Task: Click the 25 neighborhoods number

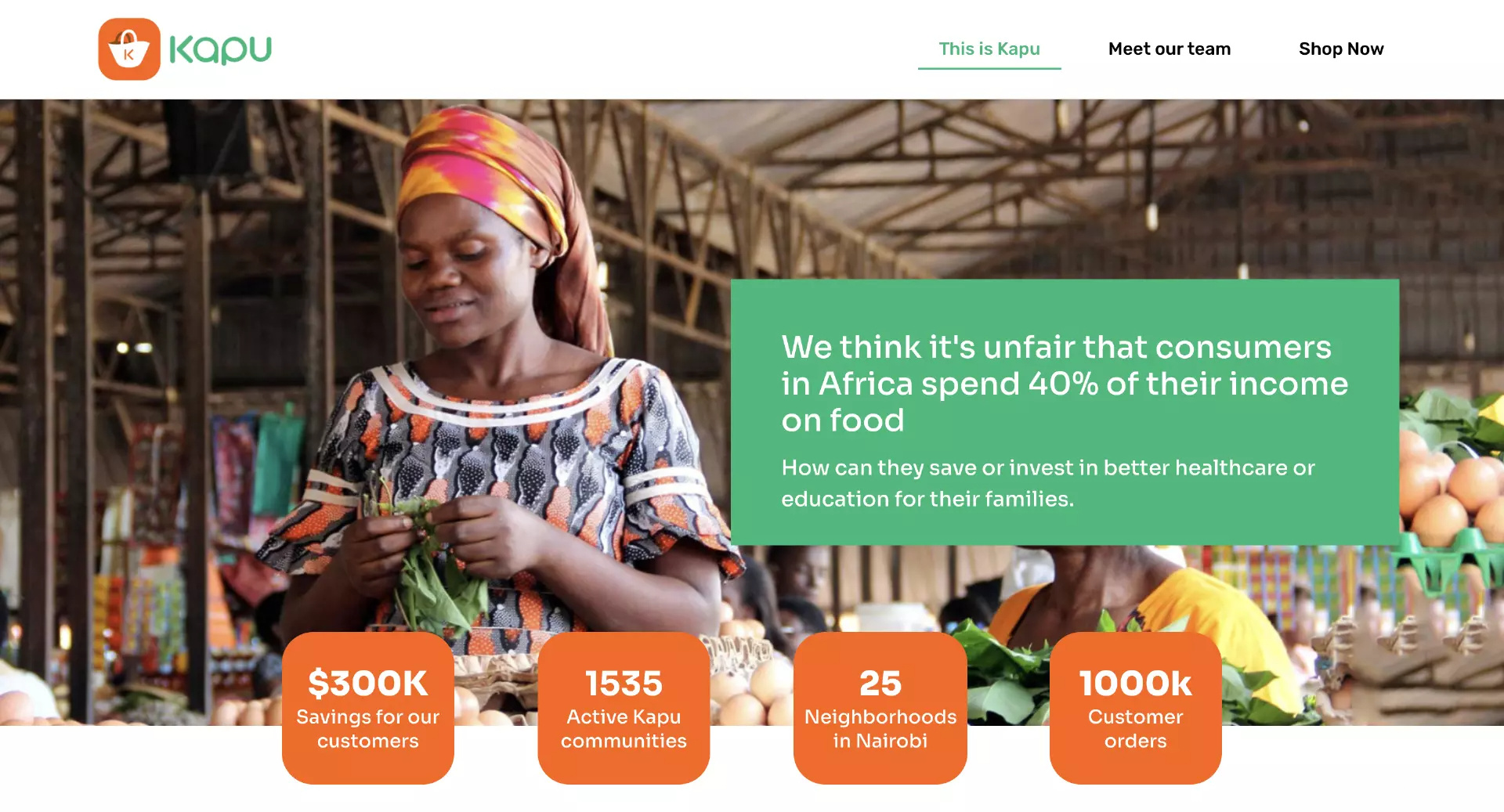Action: (880, 683)
